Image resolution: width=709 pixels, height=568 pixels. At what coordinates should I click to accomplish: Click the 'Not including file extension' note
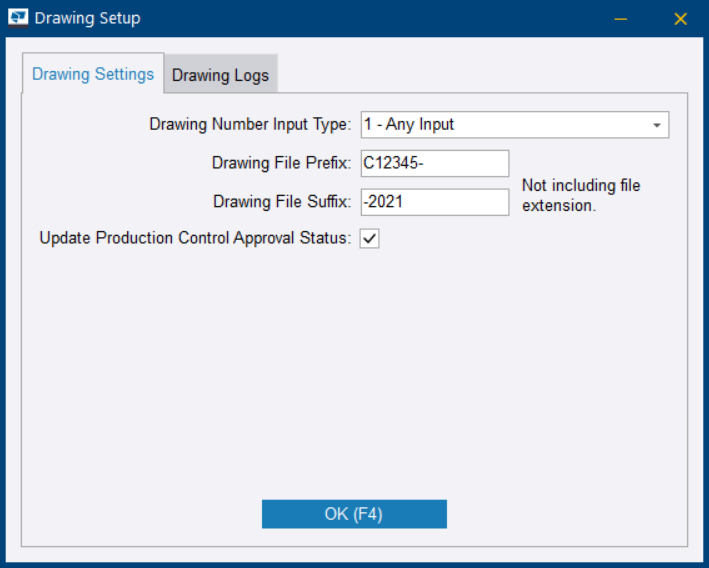point(581,196)
